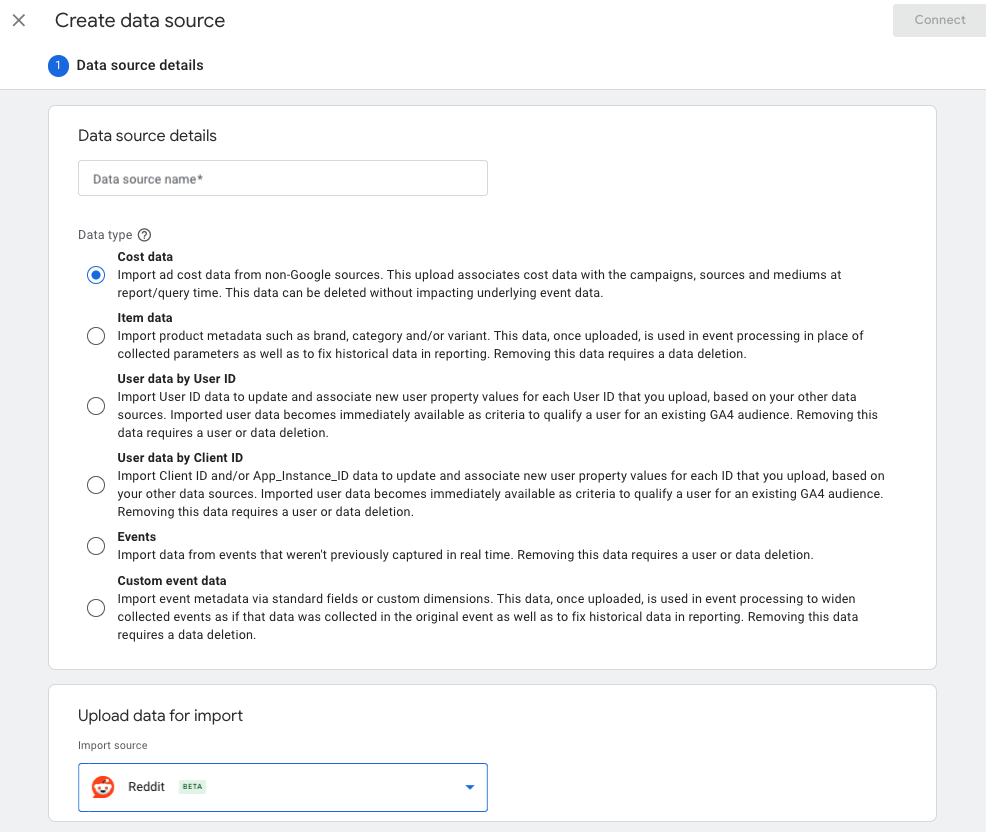The height and width of the screenshot is (832, 986).
Task: Click the Data source name field
Action: click(282, 179)
